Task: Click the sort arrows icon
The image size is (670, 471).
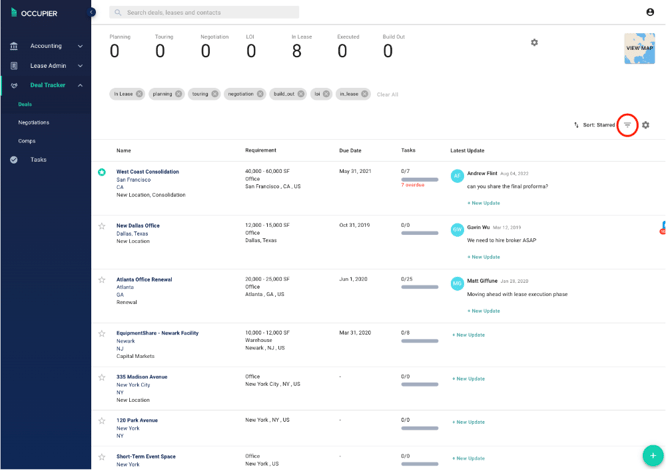Action: (x=576, y=125)
